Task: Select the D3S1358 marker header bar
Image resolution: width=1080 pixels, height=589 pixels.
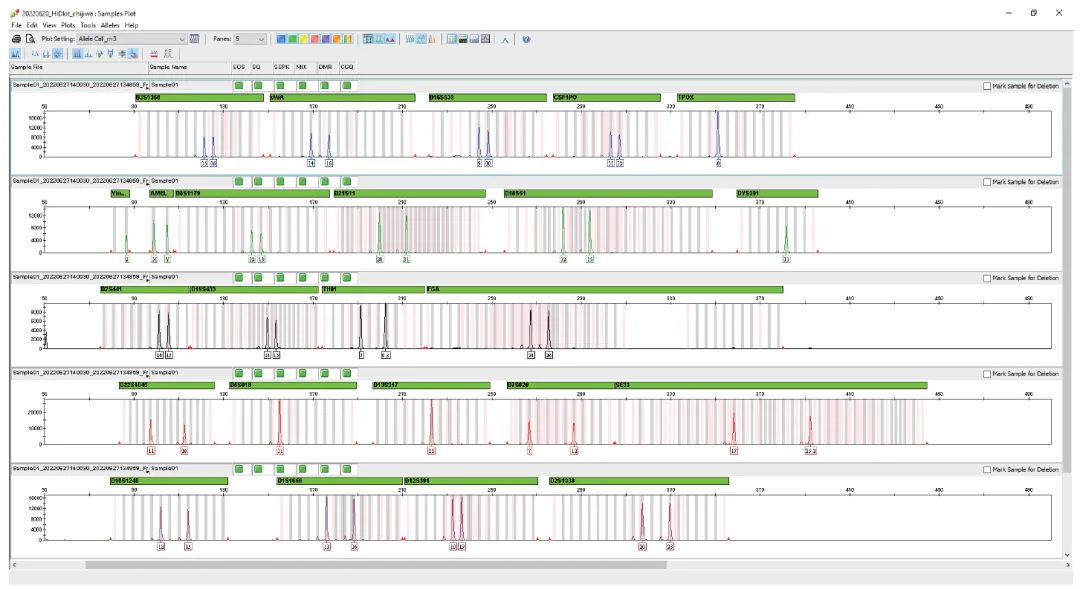Action: pos(199,98)
